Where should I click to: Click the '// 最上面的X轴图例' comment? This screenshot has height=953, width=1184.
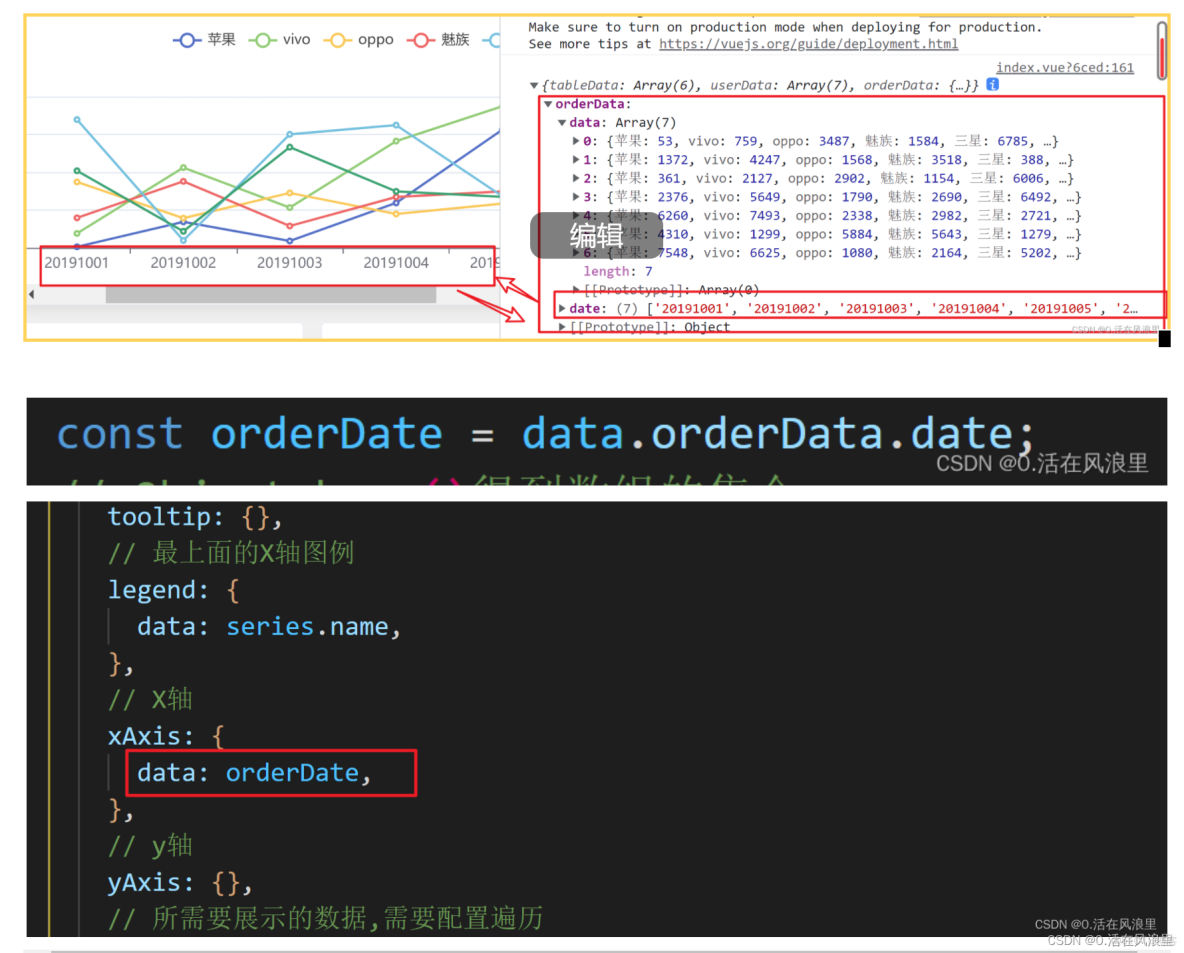pos(230,553)
